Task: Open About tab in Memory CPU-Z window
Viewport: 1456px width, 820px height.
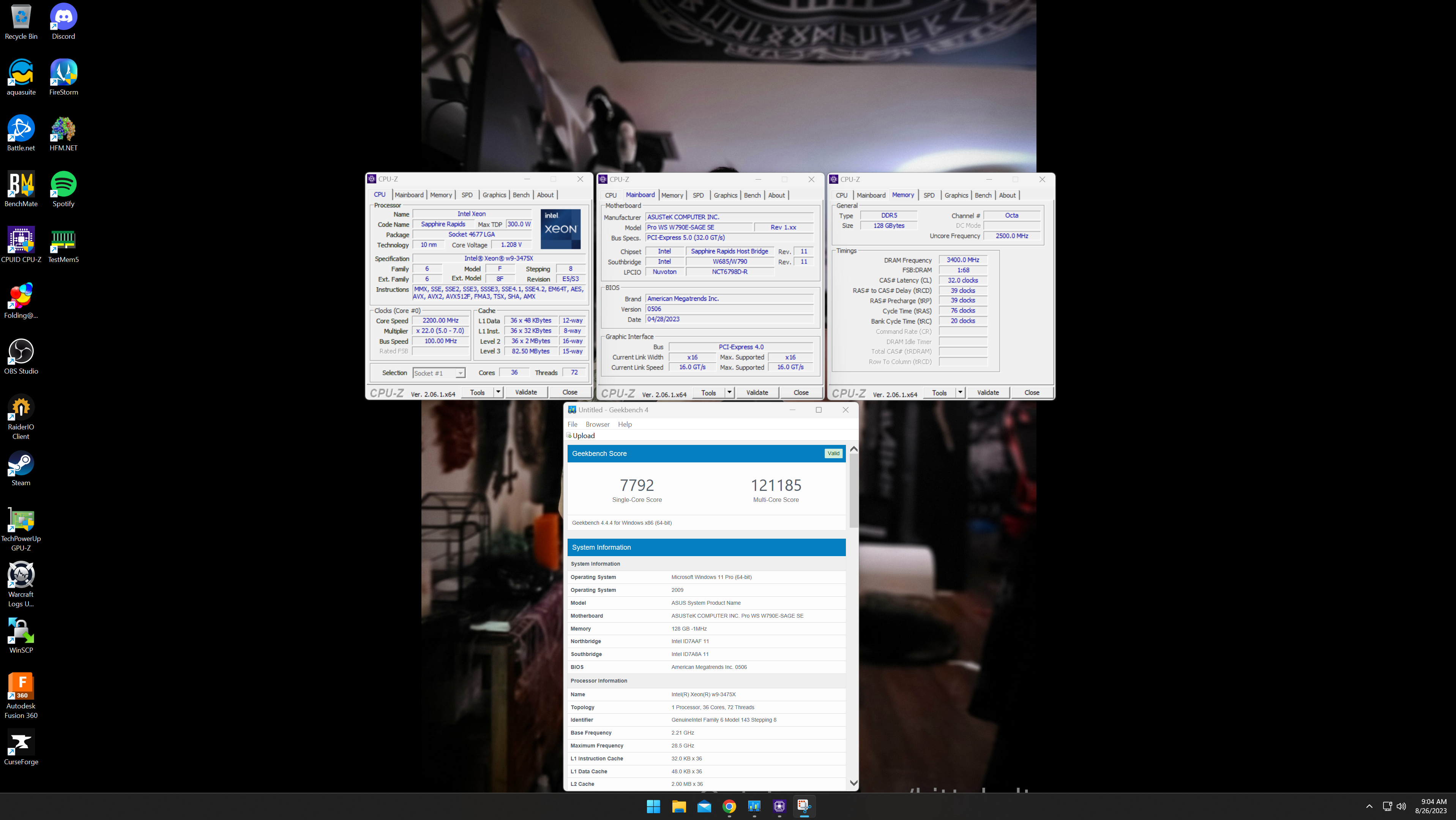Action: tap(1007, 196)
